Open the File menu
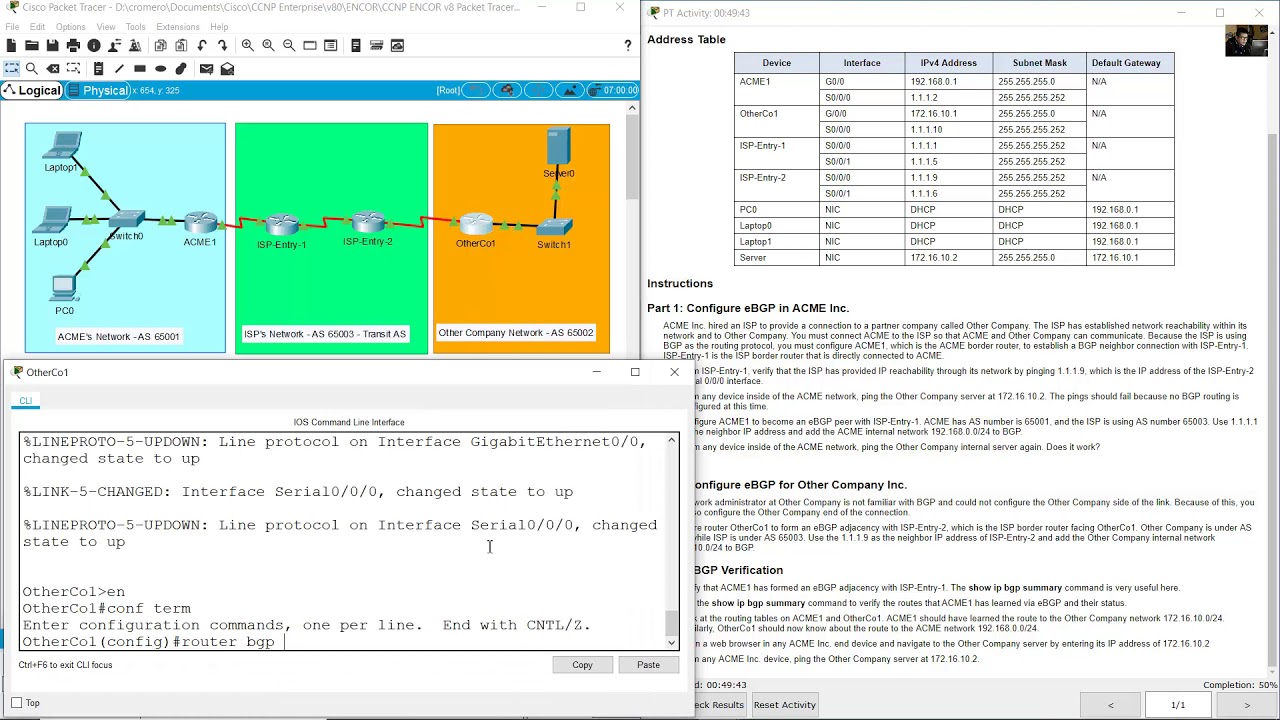The image size is (1280, 720). click(12, 27)
